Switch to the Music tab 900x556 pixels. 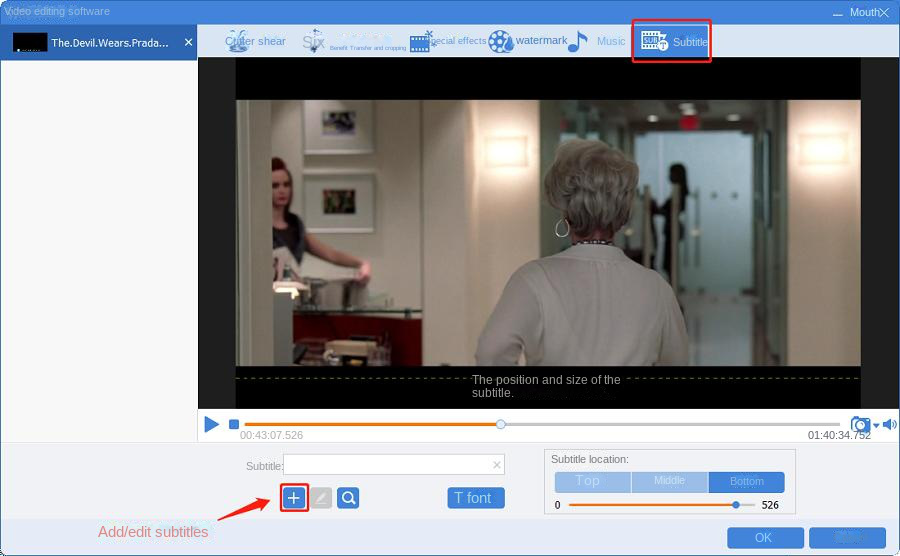(597, 41)
